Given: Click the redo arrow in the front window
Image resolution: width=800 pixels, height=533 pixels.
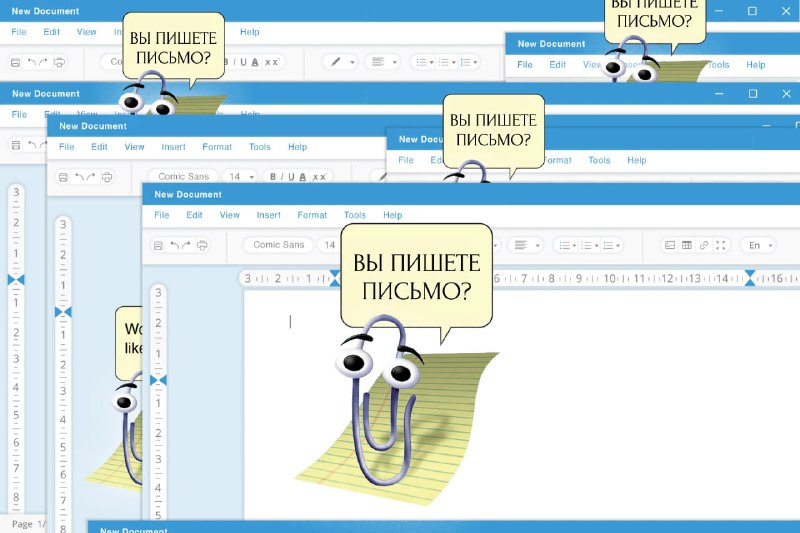Looking at the screenshot, I should click(x=186, y=245).
